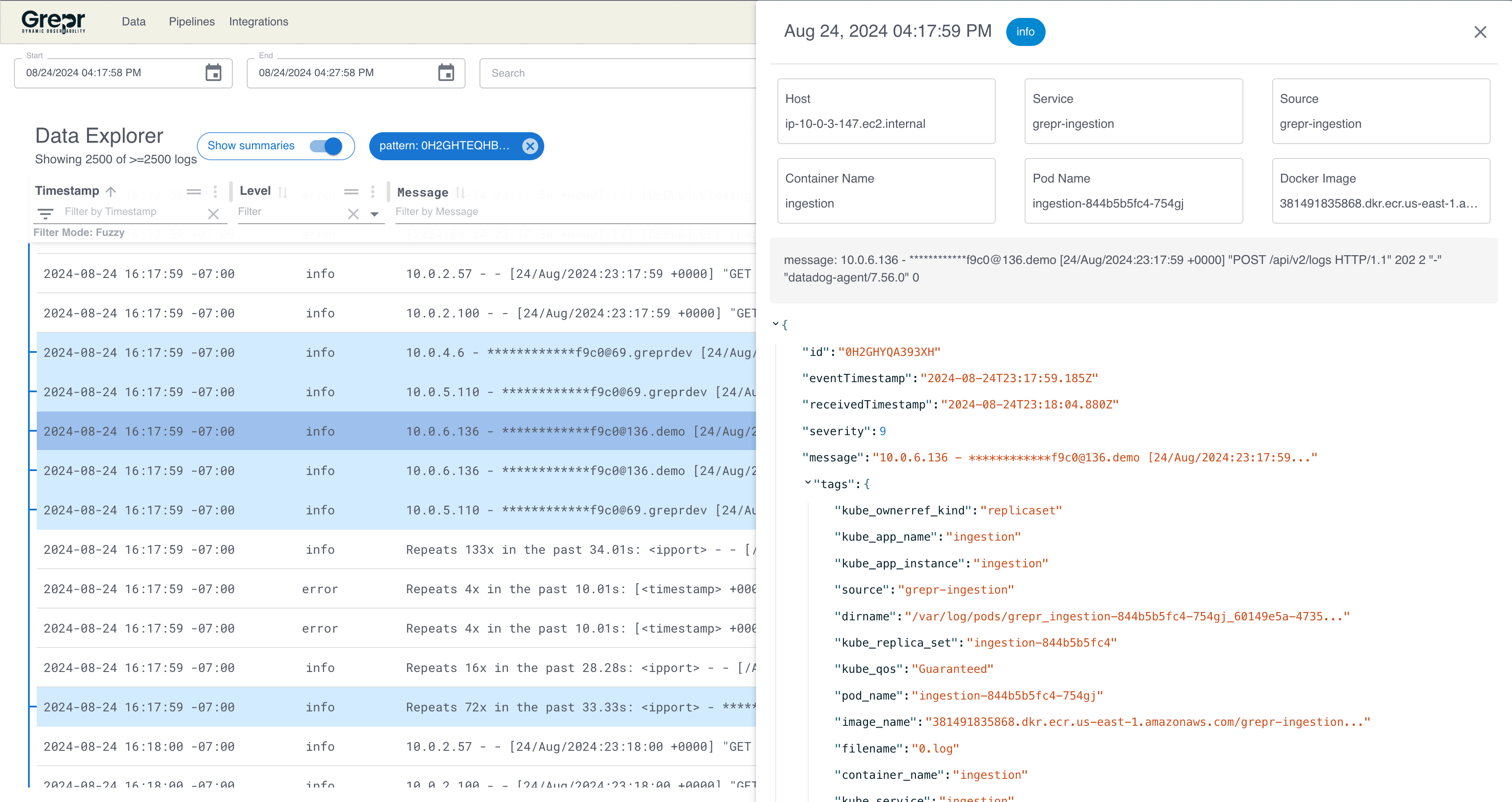Click the Timestamp filter clear icon
Image resolution: width=1512 pixels, height=802 pixels.
coord(212,212)
